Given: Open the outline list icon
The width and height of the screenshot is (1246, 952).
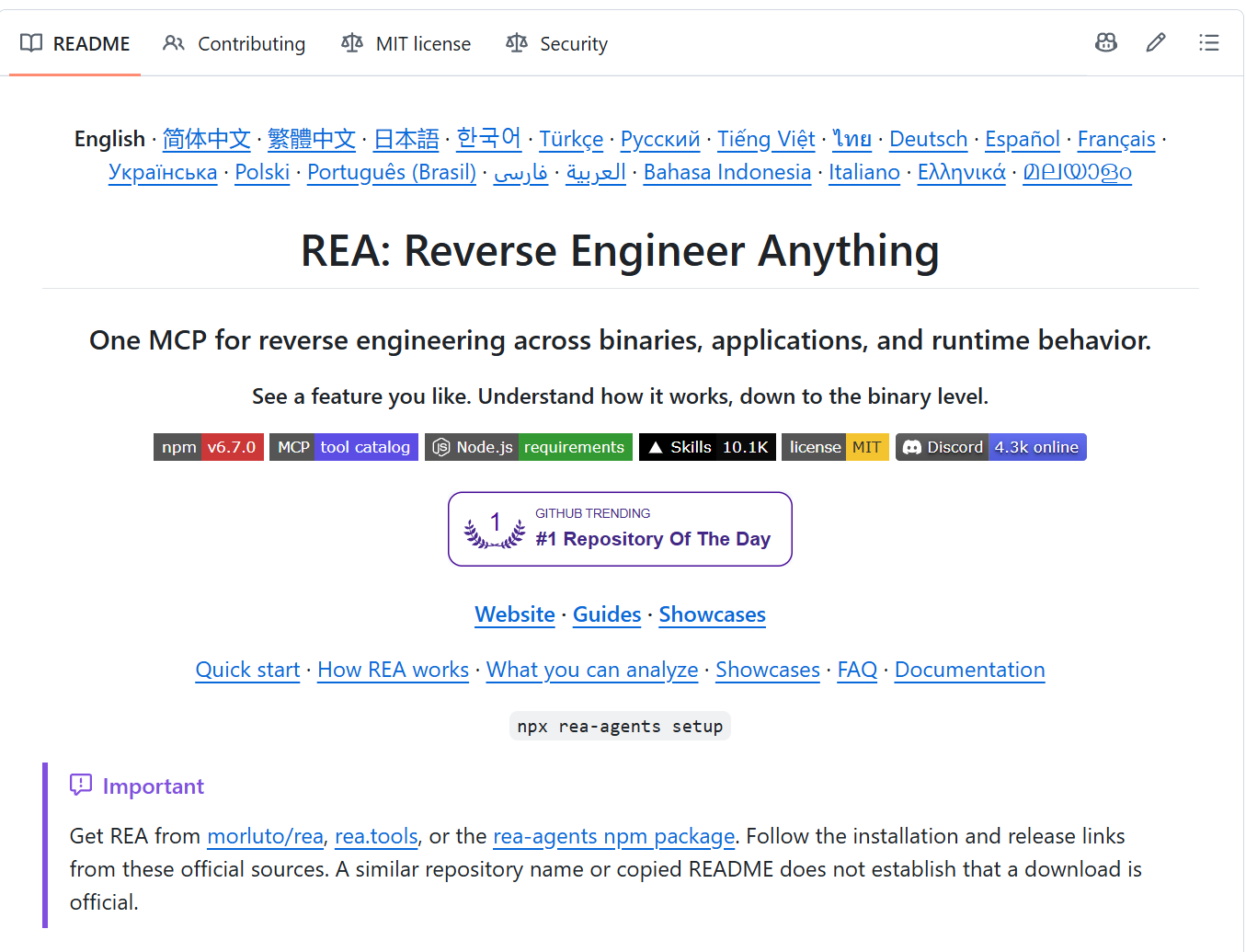Looking at the screenshot, I should tap(1208, 42).
